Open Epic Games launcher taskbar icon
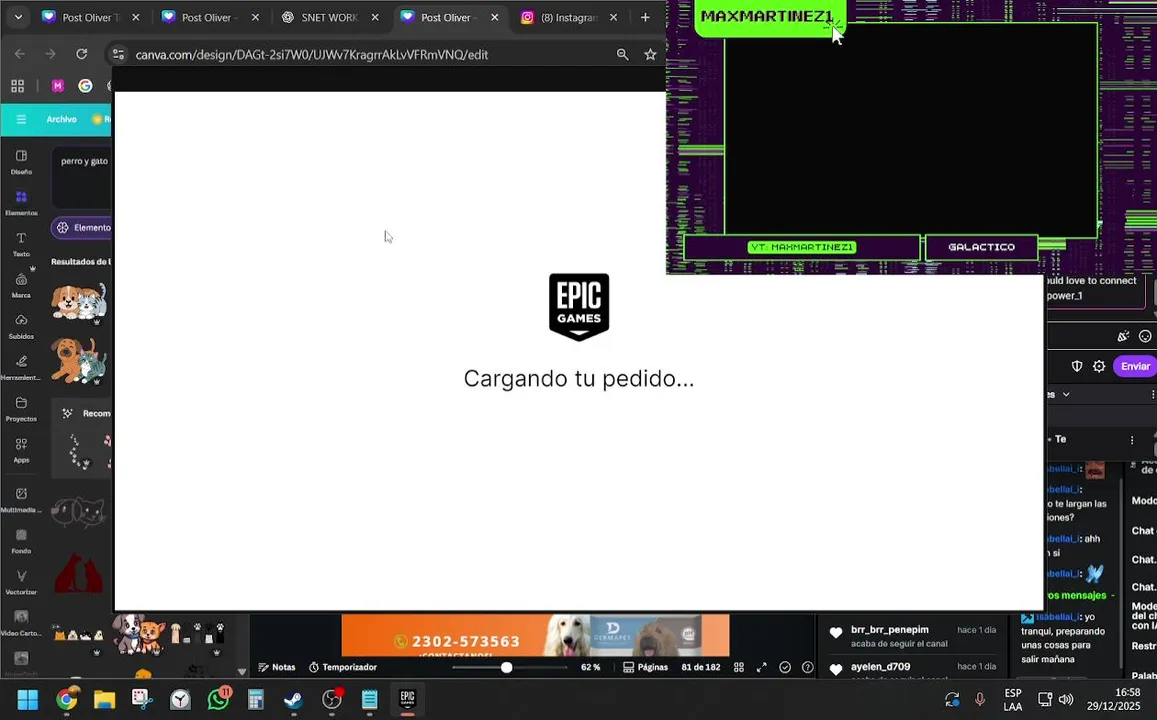Image resolution: width=1157 pixels, height=720 pixels. pos(407,699)
